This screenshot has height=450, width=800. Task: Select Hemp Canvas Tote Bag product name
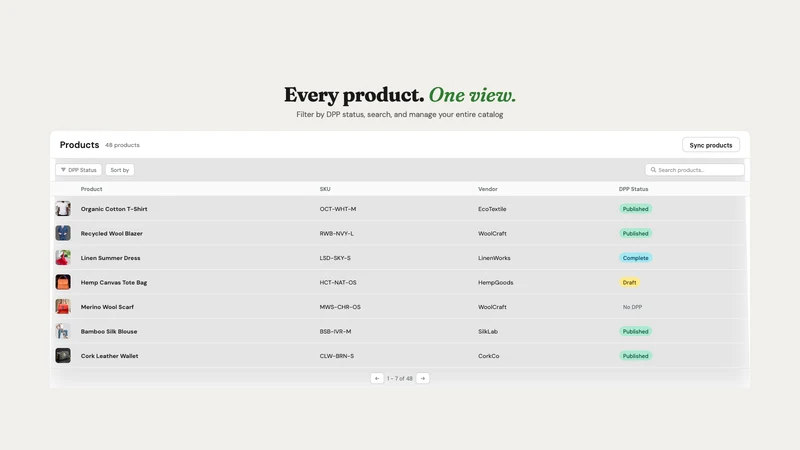(x=114, y=282)
